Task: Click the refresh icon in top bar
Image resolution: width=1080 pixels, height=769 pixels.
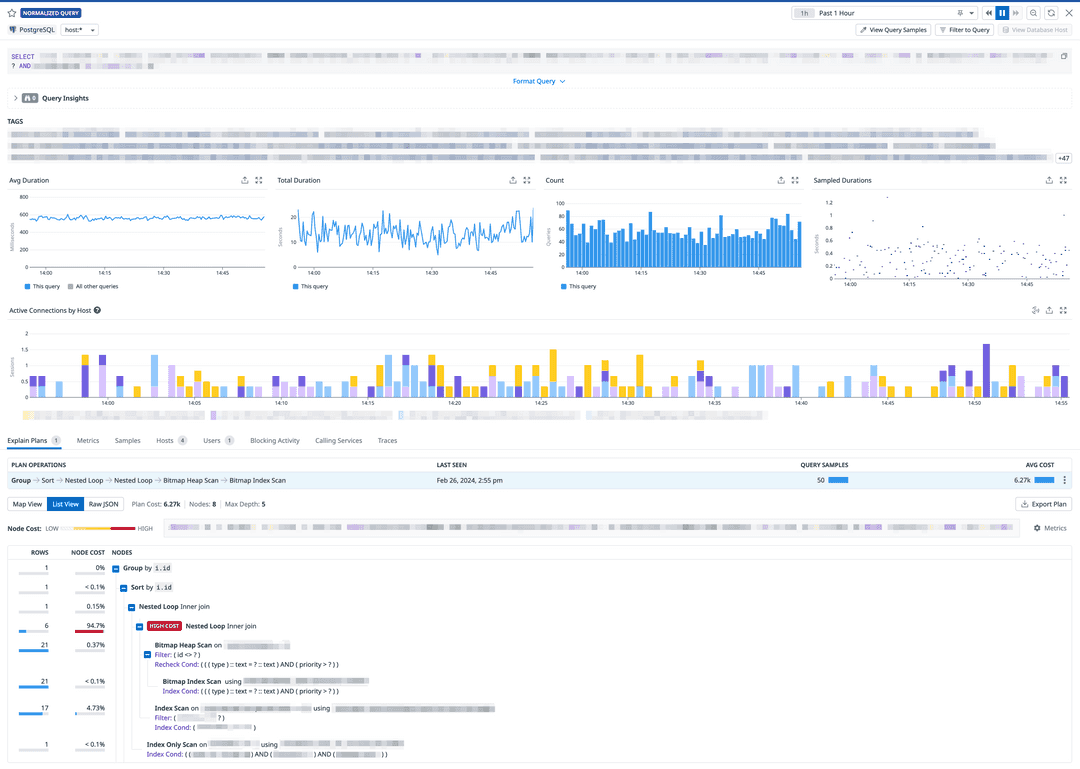Action: tap(1051, 13)
